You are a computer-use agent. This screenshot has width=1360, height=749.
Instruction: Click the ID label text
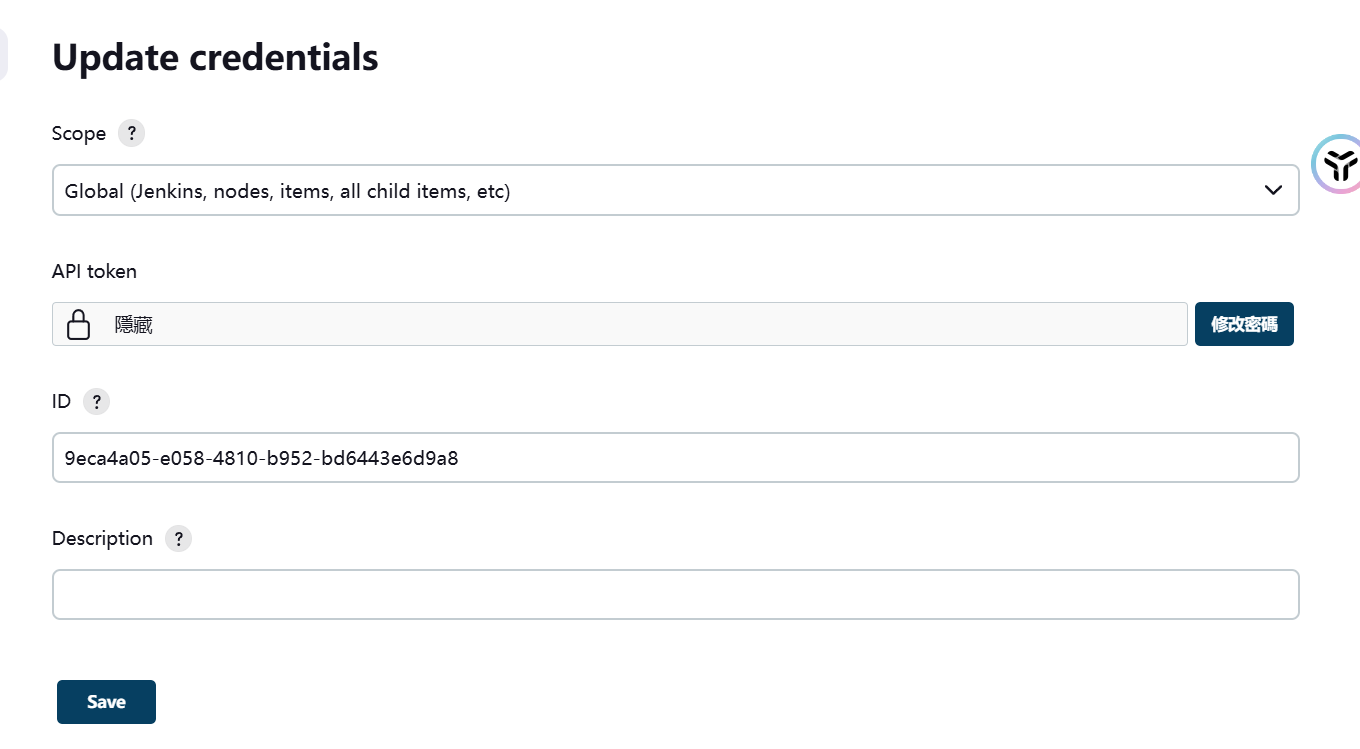click(x=61, y=402)
